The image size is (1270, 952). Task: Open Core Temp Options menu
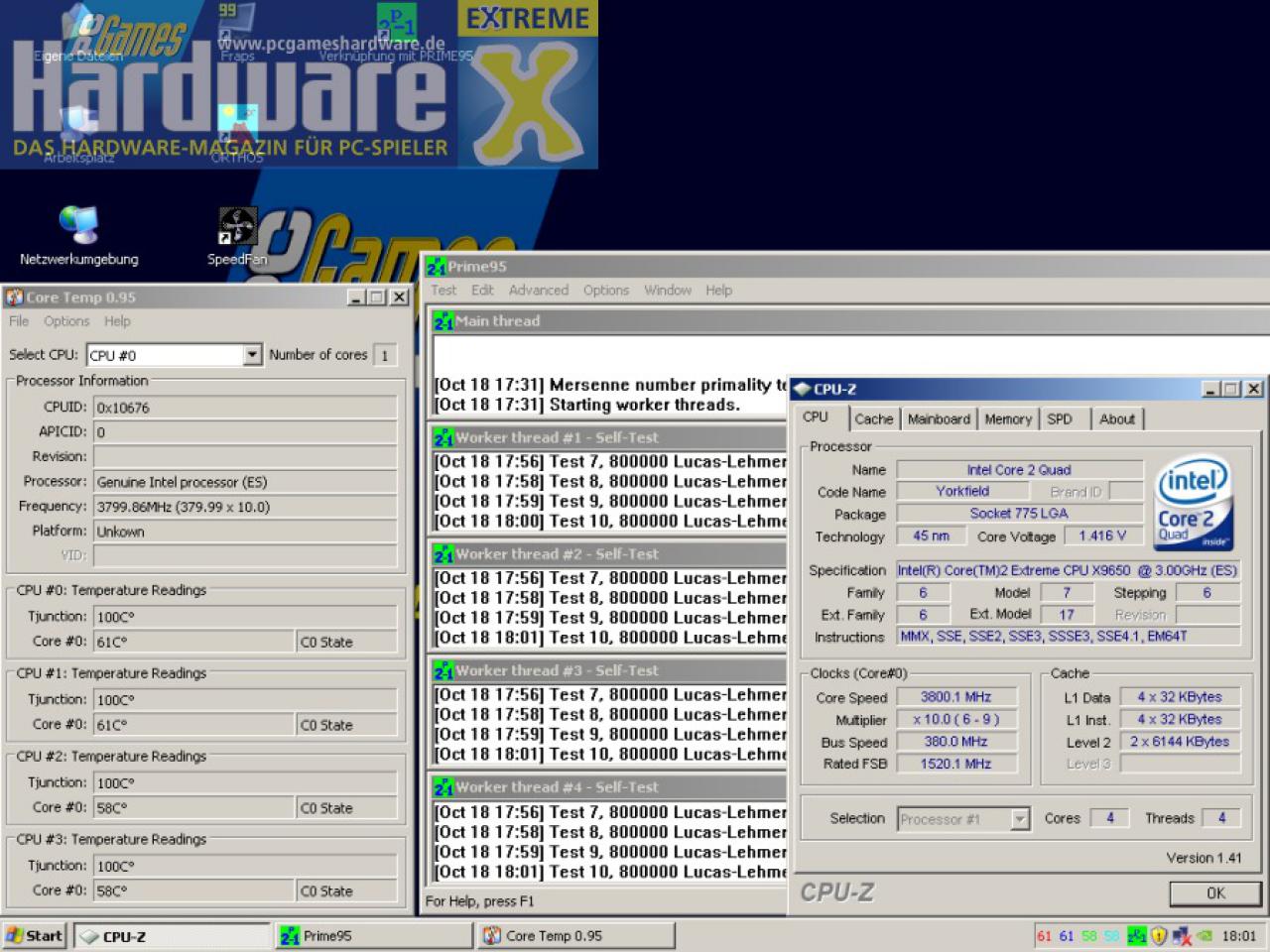coord(66,321)
